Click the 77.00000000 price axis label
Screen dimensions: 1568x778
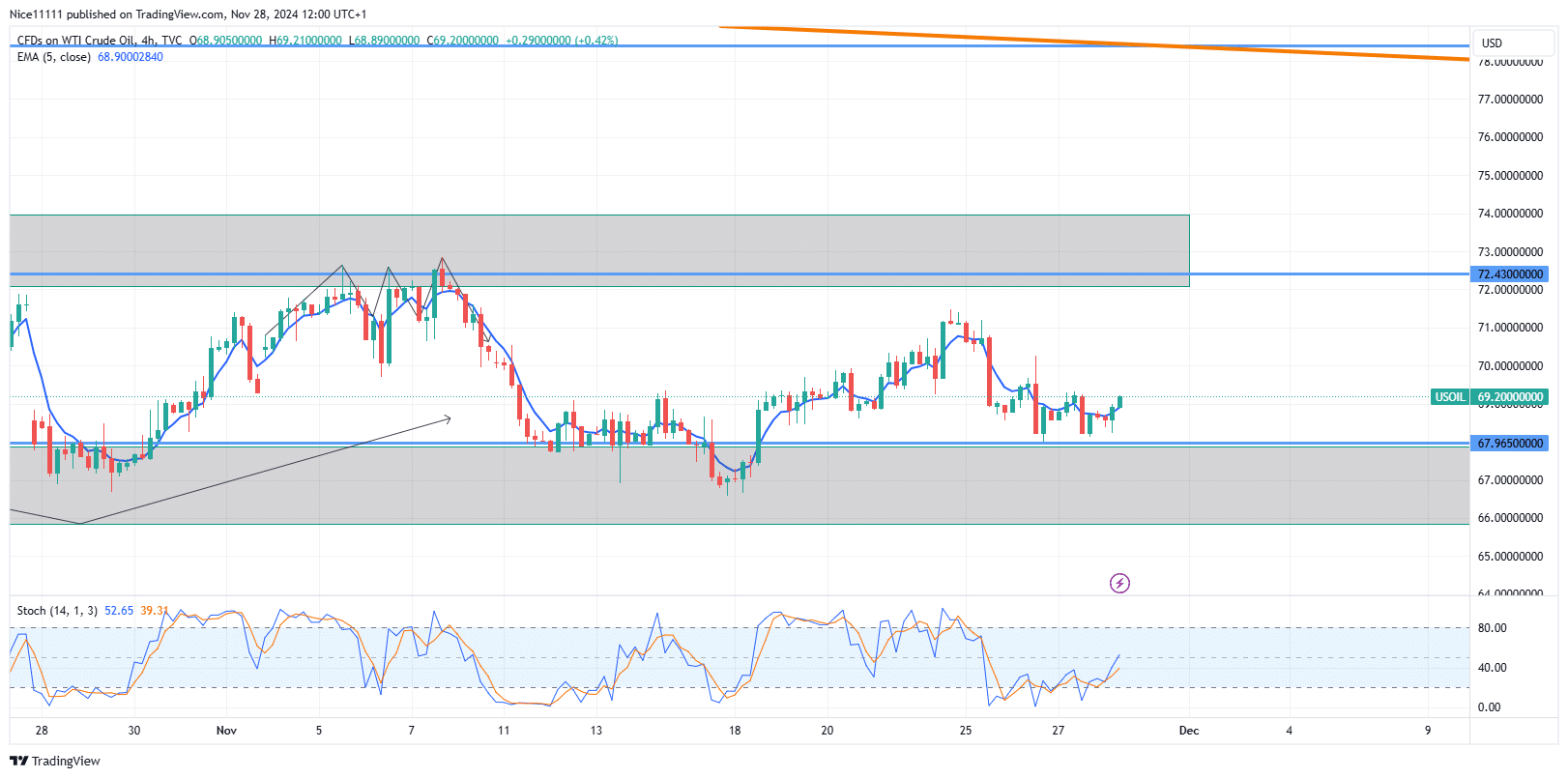click(1510, 100)
